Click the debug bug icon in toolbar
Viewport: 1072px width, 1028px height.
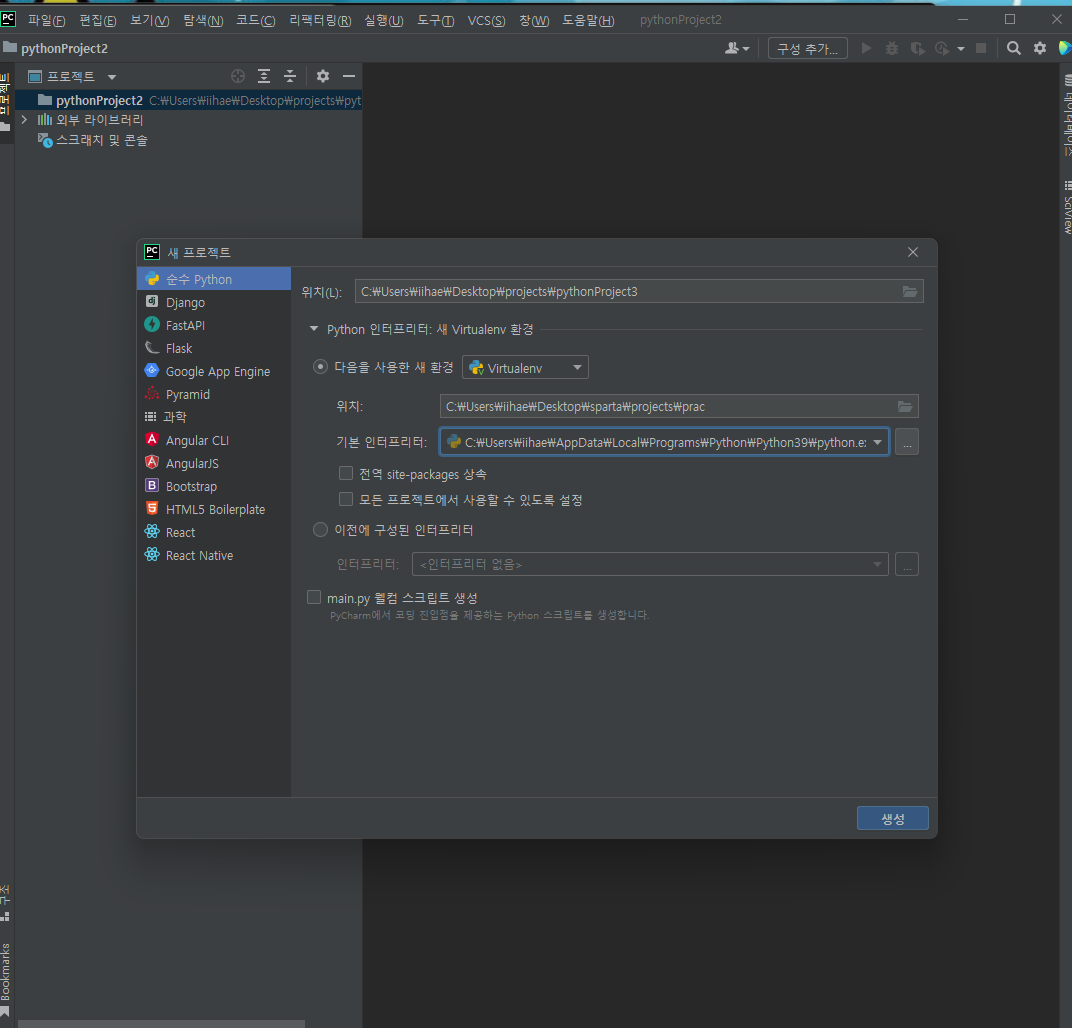pyautogui.click(x=892, y=48)
